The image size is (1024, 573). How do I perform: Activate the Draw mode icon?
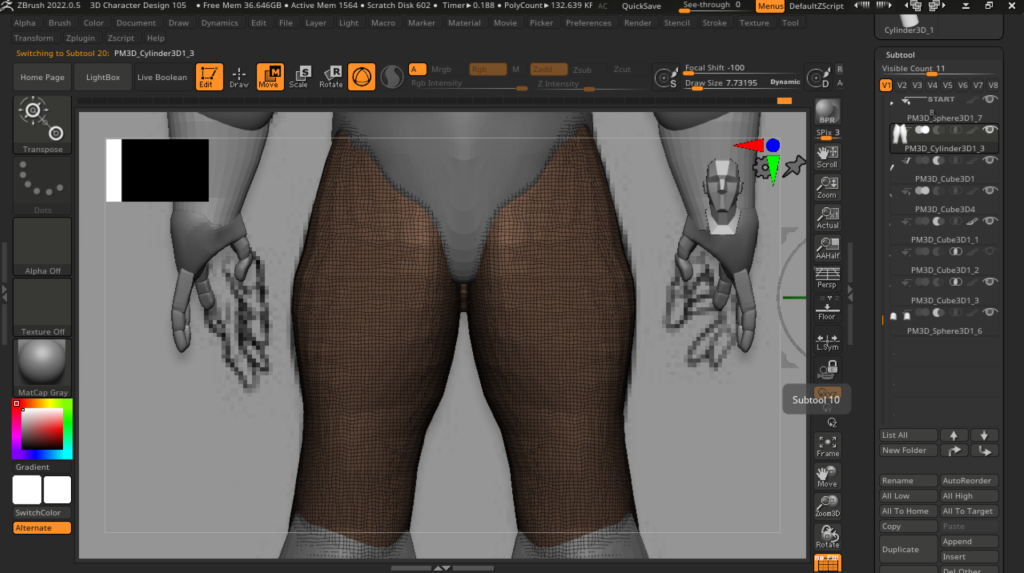pyautogui.click(x=239, y=77)
